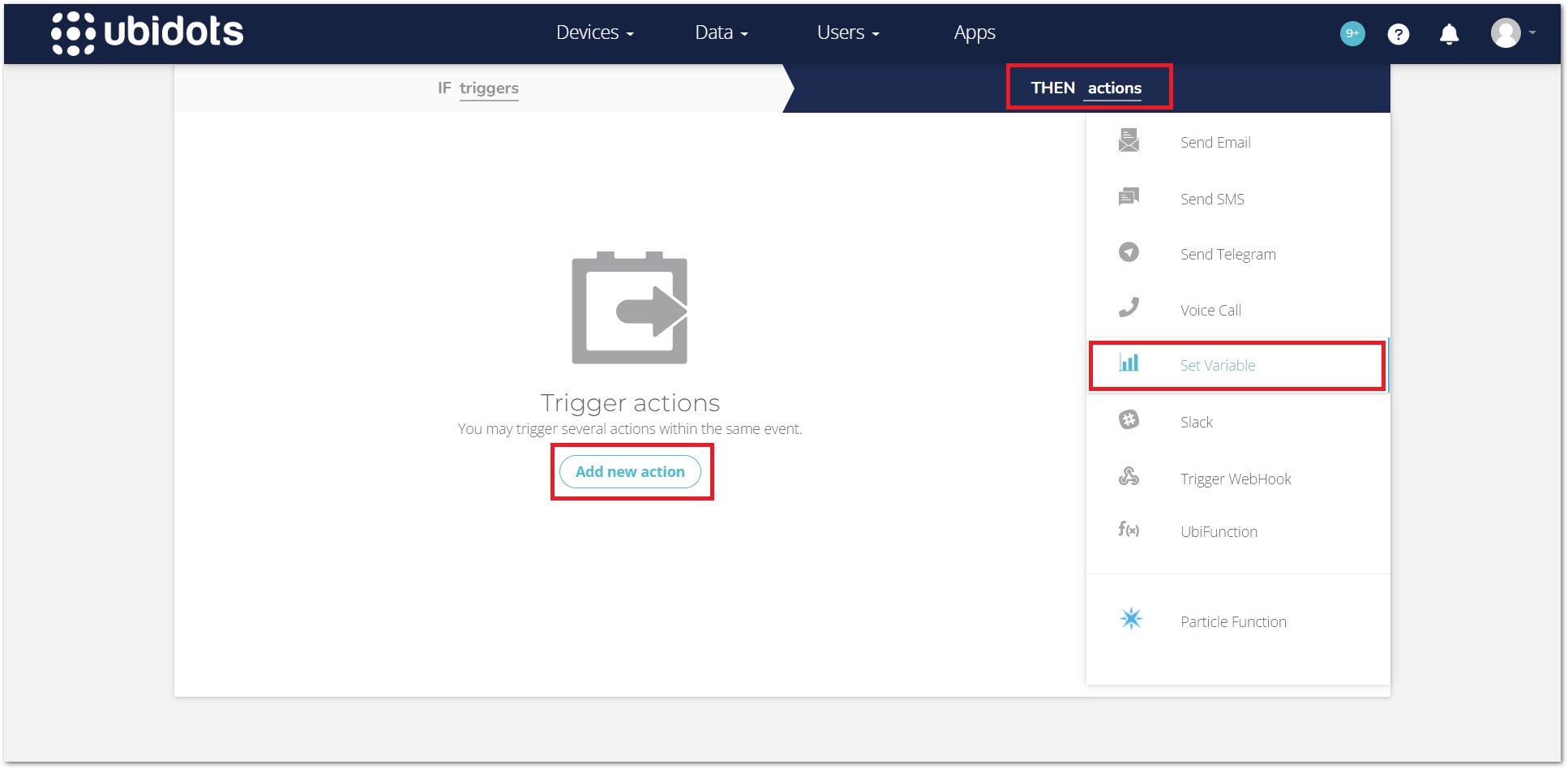
Task: Choose the Send Telegram icon
Action: (1129, 252)
